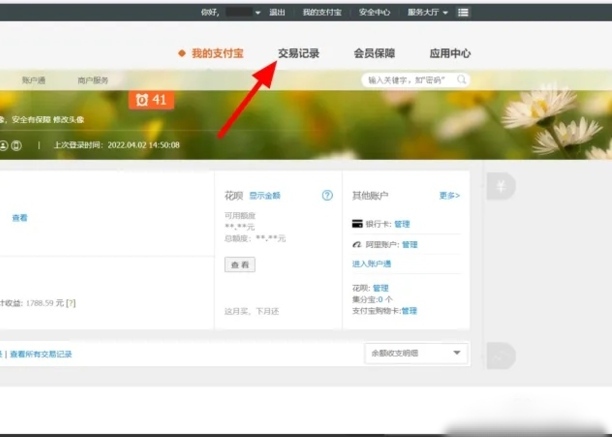
Task: Click the 更多> link in 其他账户
Action: (x=449, y=196)
